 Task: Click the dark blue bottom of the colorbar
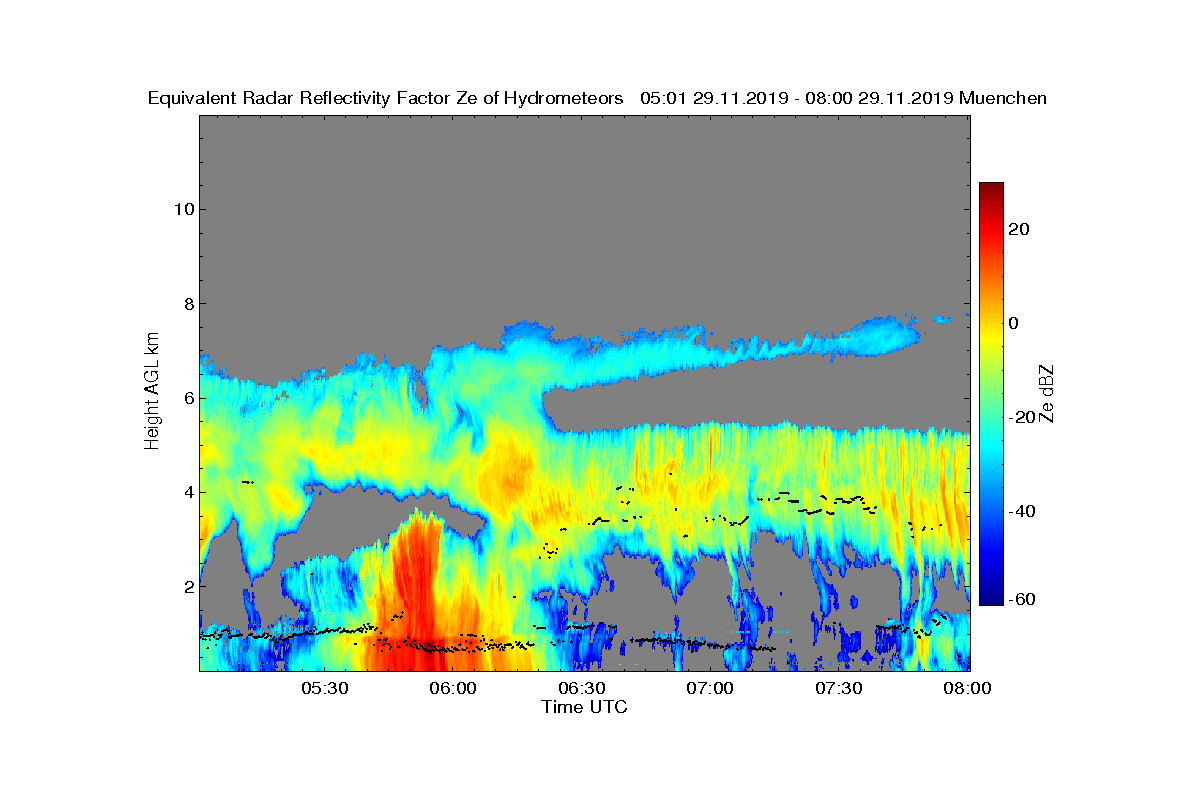[991, 597]
